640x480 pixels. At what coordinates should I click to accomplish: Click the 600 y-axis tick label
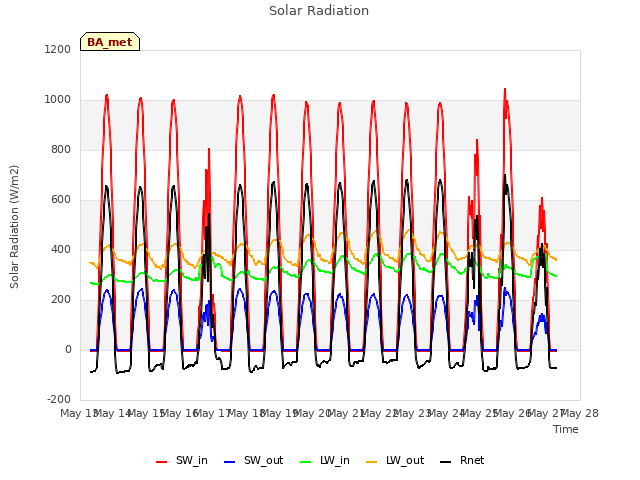(x=61, y=200)
